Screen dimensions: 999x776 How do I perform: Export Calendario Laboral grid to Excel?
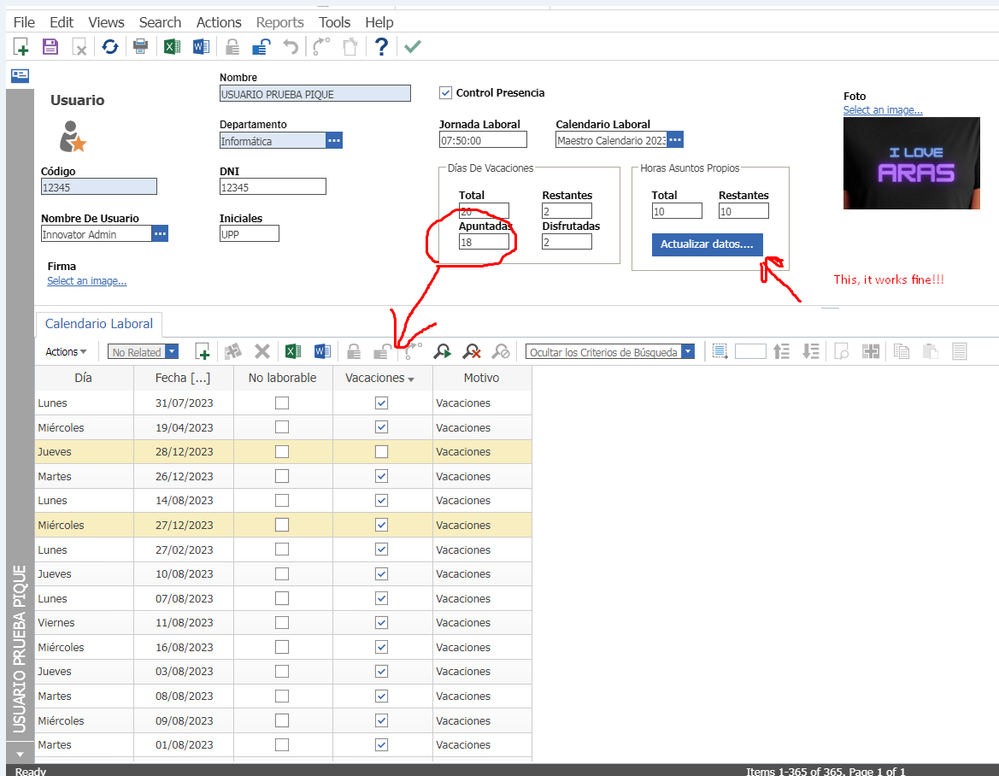292,352
